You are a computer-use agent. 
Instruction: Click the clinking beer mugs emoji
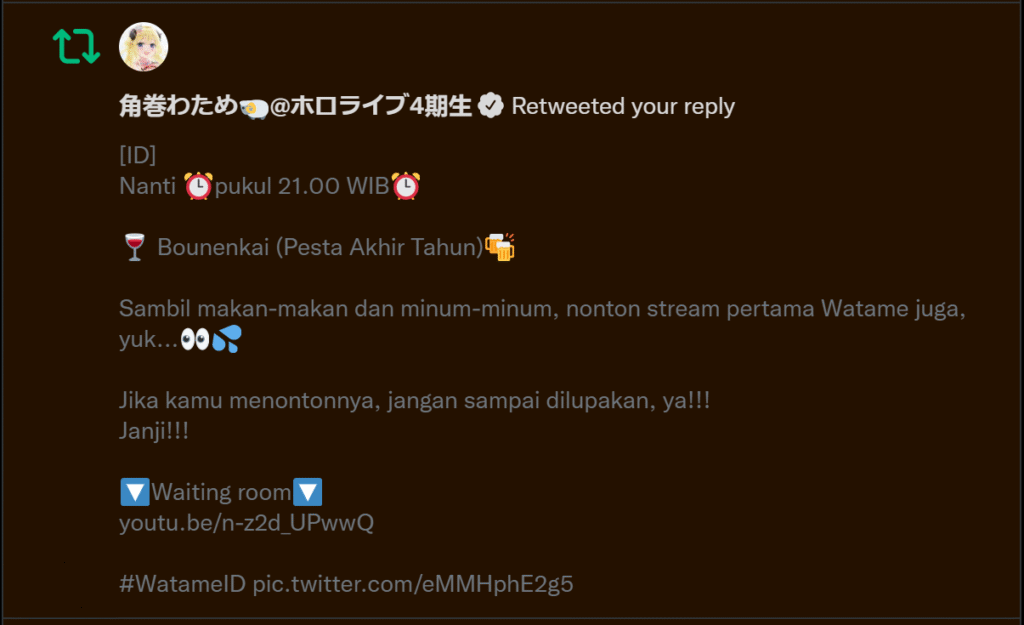pyautogui.click(x=500, y=247)
